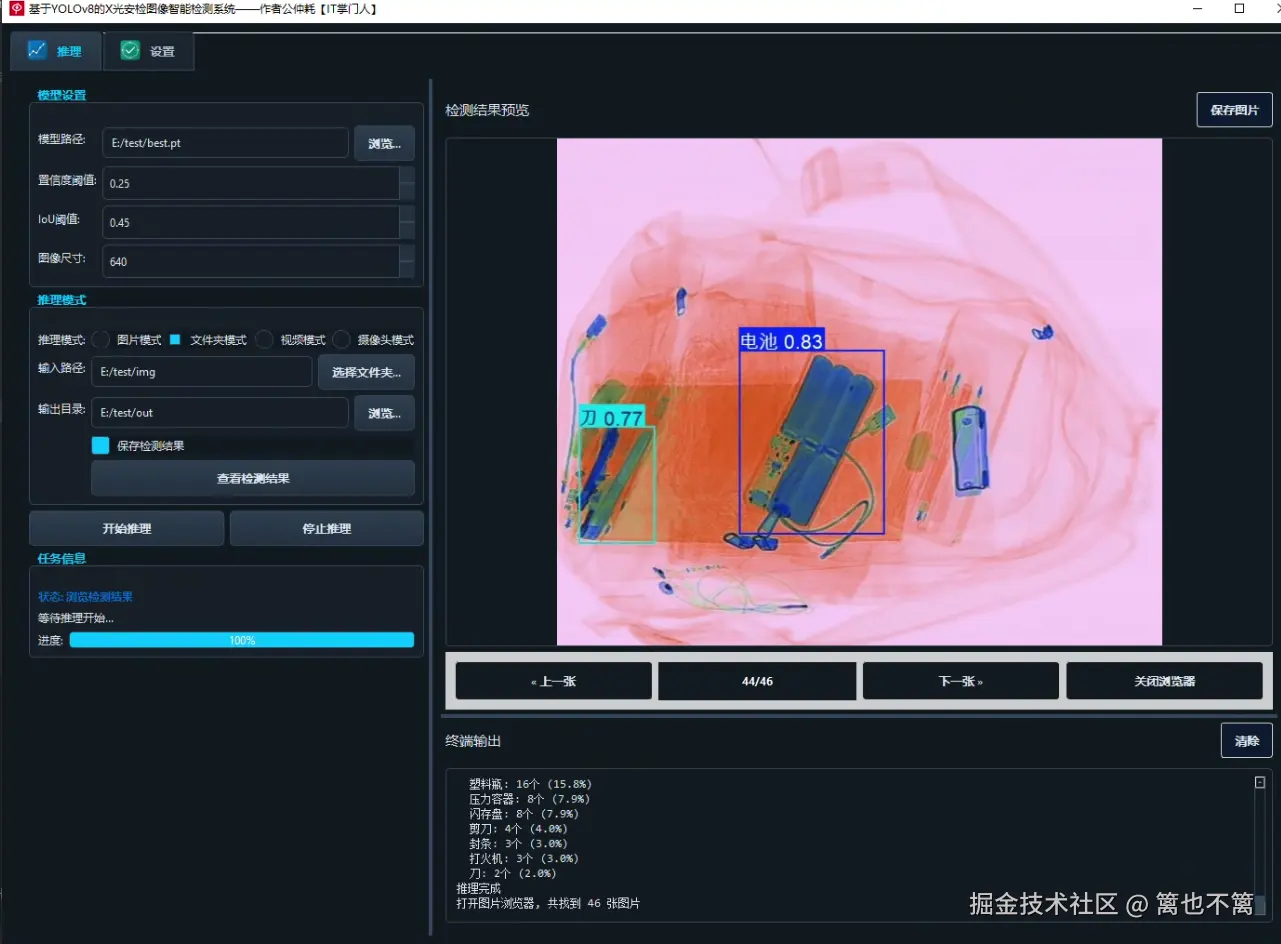Screen dimensions: 1281x944
Task: Edit the 输出目录 field E:/test/out
Action: coord(220,412)
